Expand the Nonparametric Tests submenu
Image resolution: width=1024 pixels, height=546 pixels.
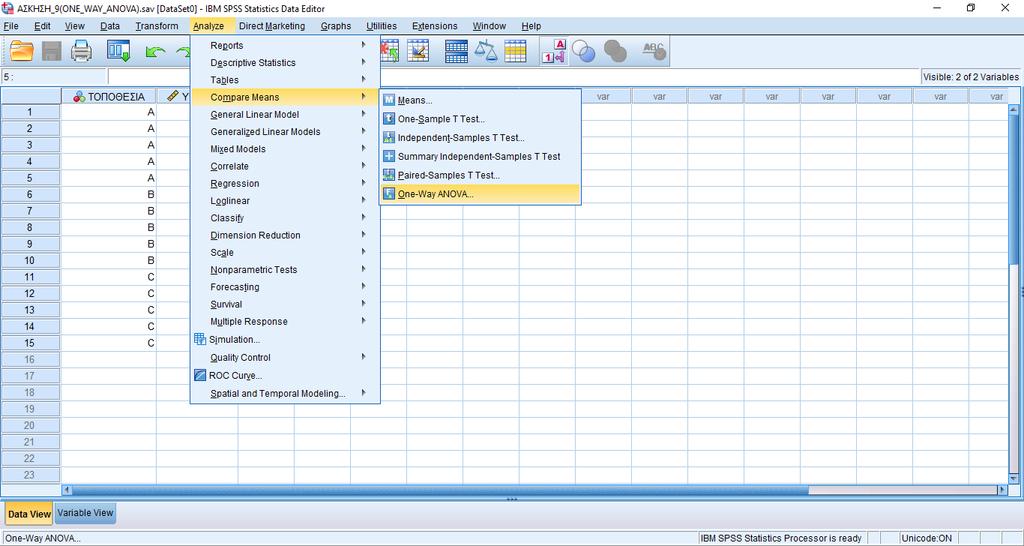[285, 270]
